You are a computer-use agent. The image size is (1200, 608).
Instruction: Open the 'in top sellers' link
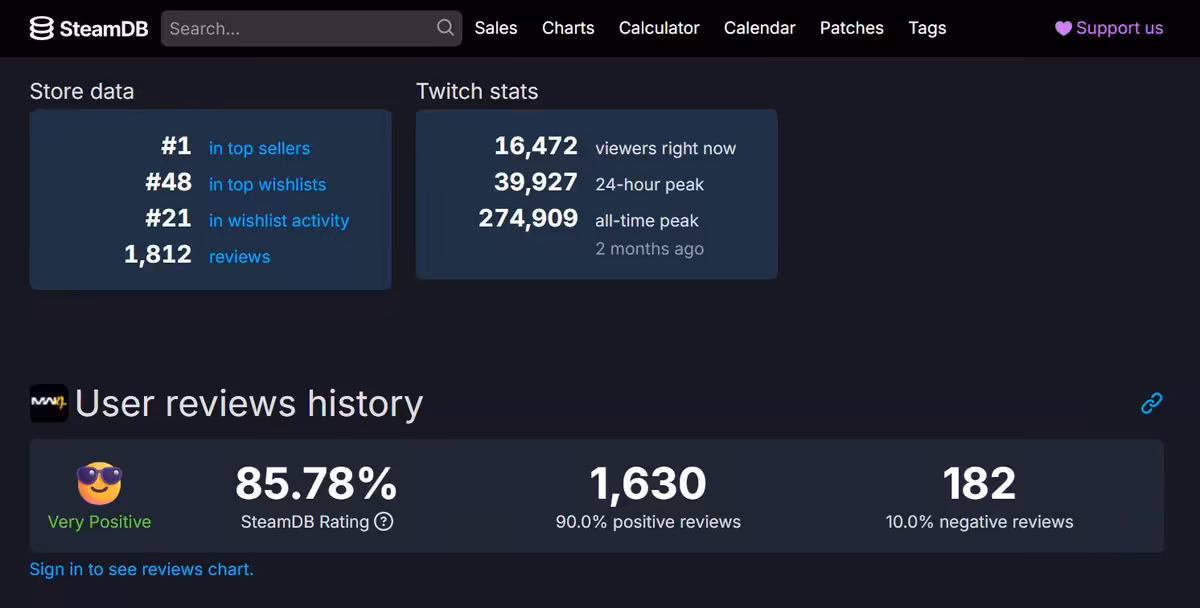pos(259,148)
